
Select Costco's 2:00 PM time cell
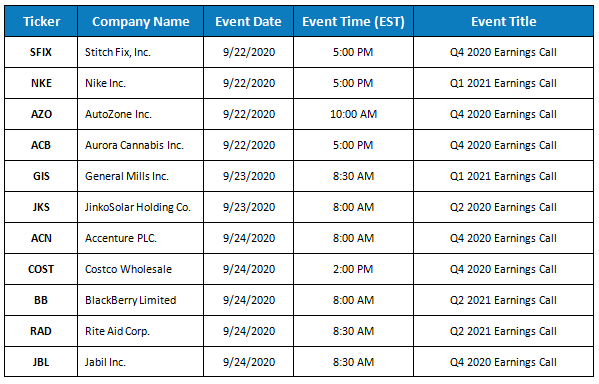[x=353, y=269]
